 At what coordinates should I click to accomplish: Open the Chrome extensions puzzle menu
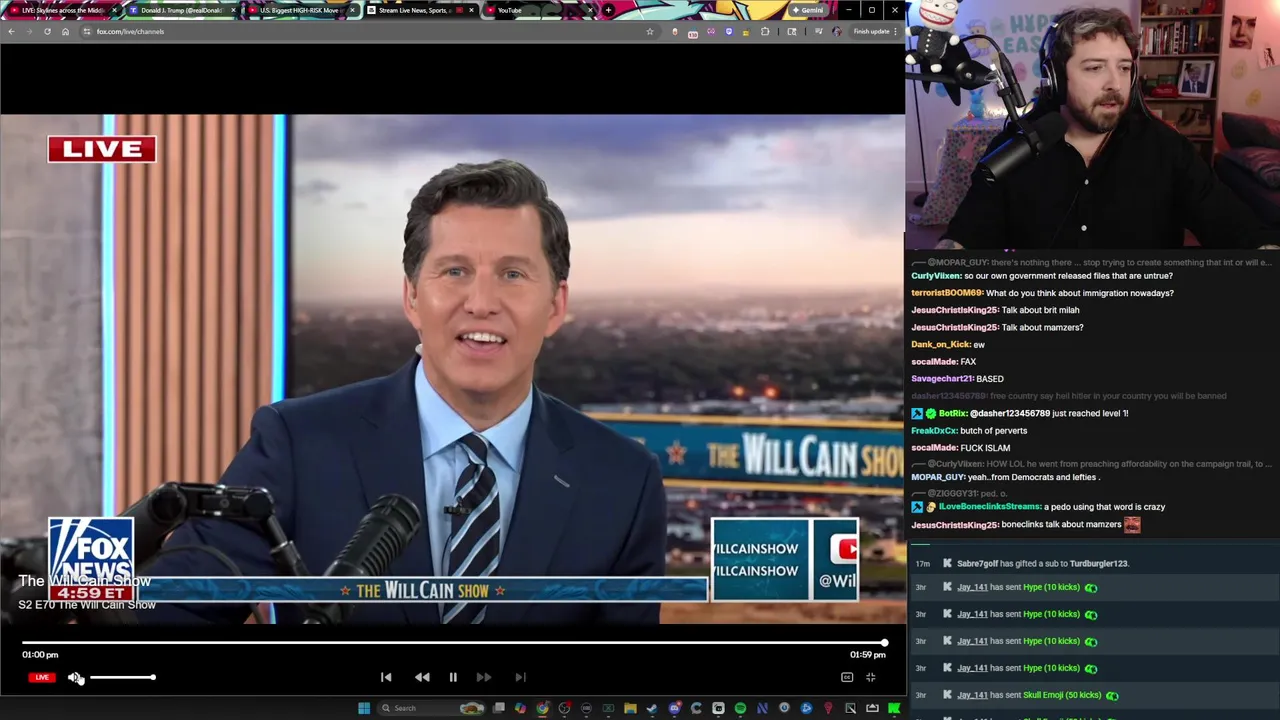[766, 31]
